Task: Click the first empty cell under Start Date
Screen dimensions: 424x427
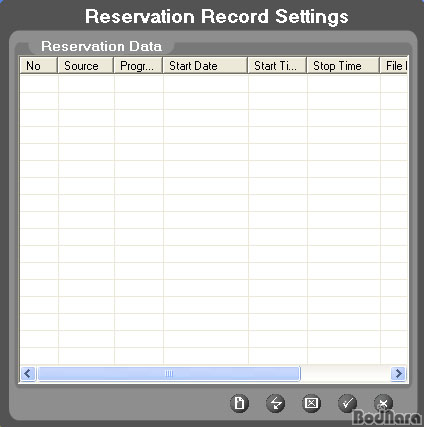Action: [206, 84]
